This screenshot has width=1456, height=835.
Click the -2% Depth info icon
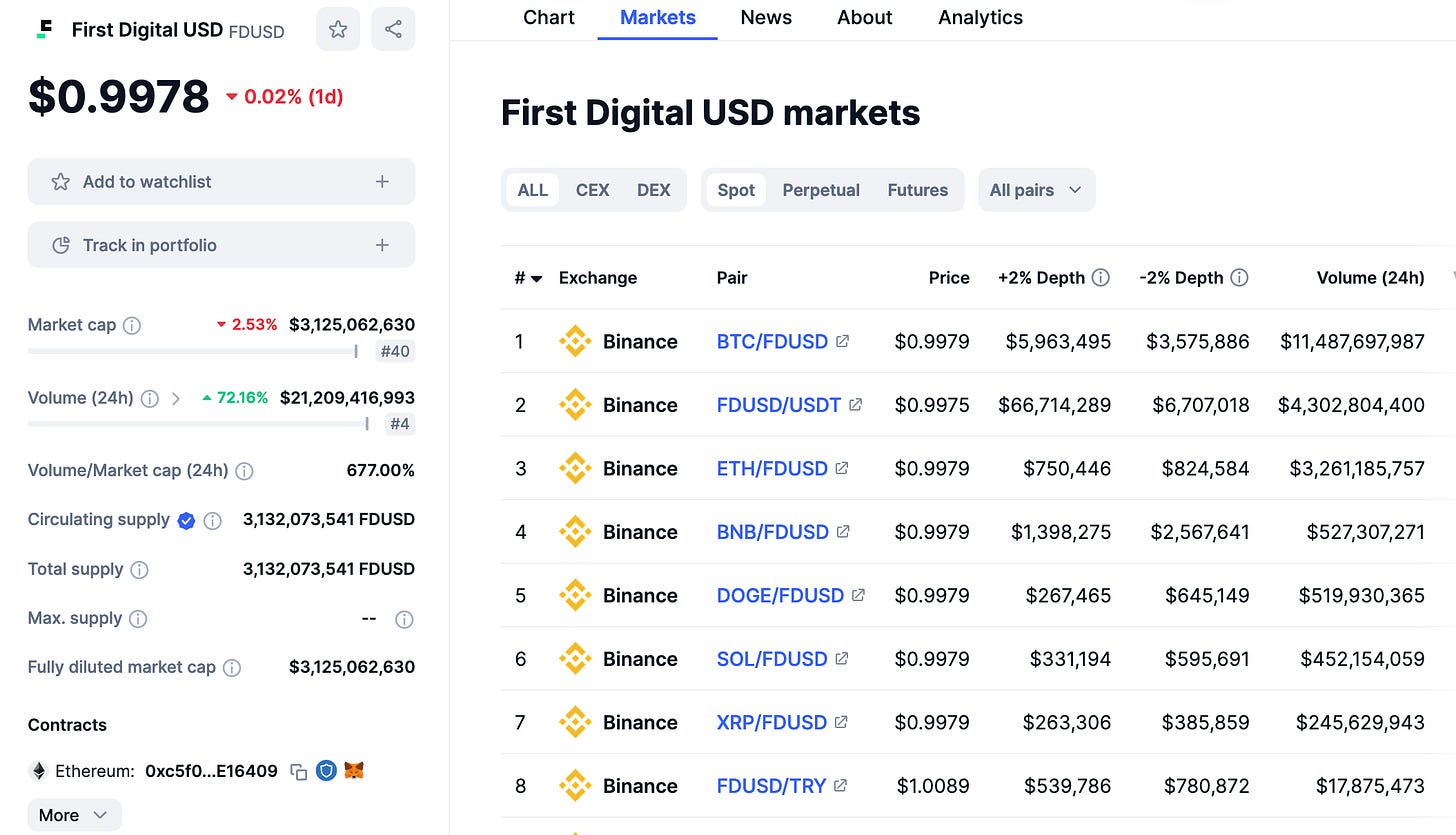tap(1239, 277)
